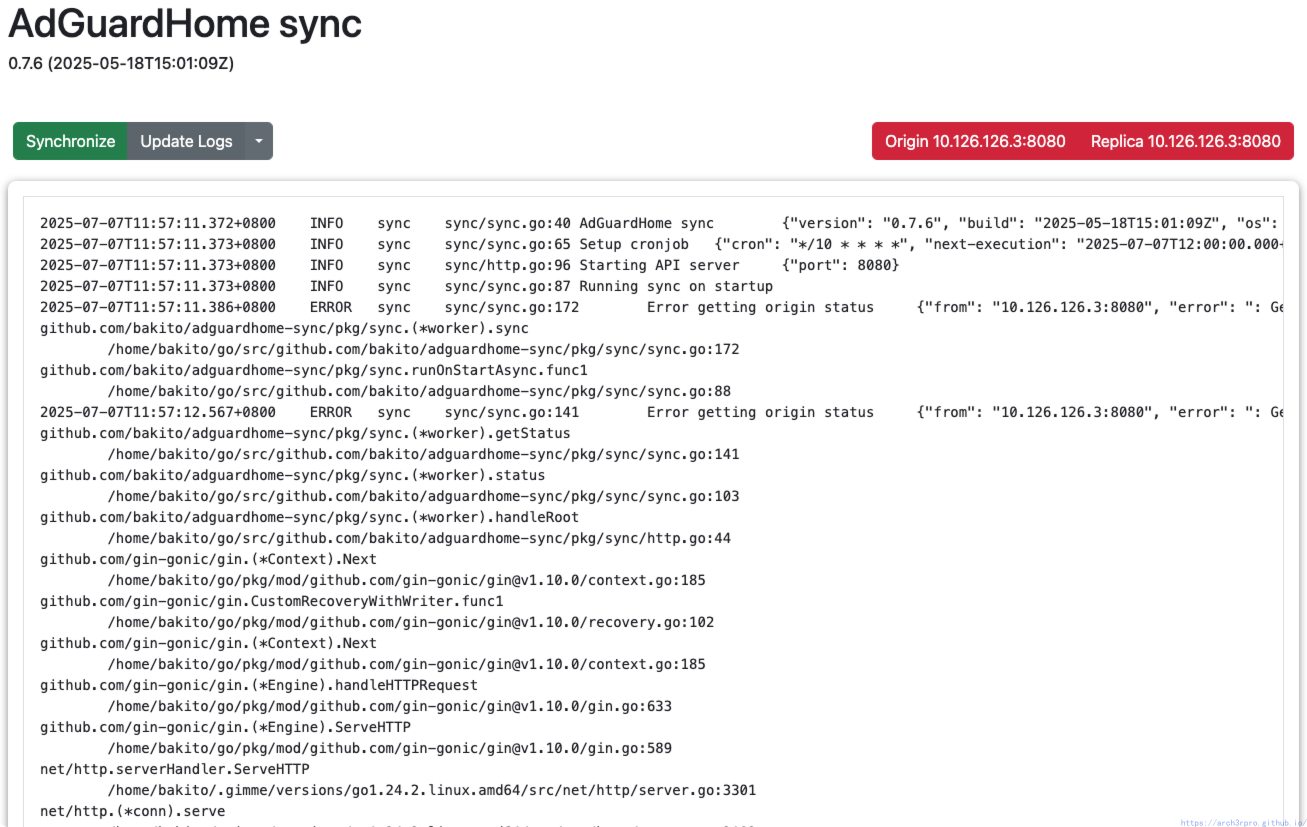
Task: Click the log line 'sync/sync.go:40 AdGuardHome sync'
Action: [x=661, y=223]
